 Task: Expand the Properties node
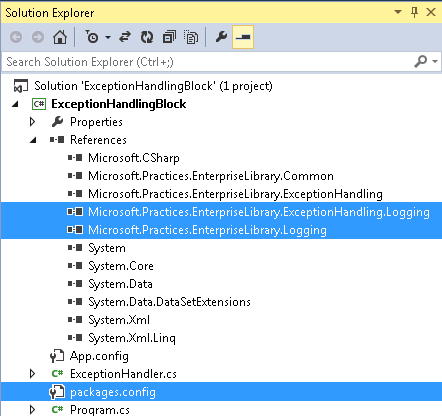tap(33, 122)
